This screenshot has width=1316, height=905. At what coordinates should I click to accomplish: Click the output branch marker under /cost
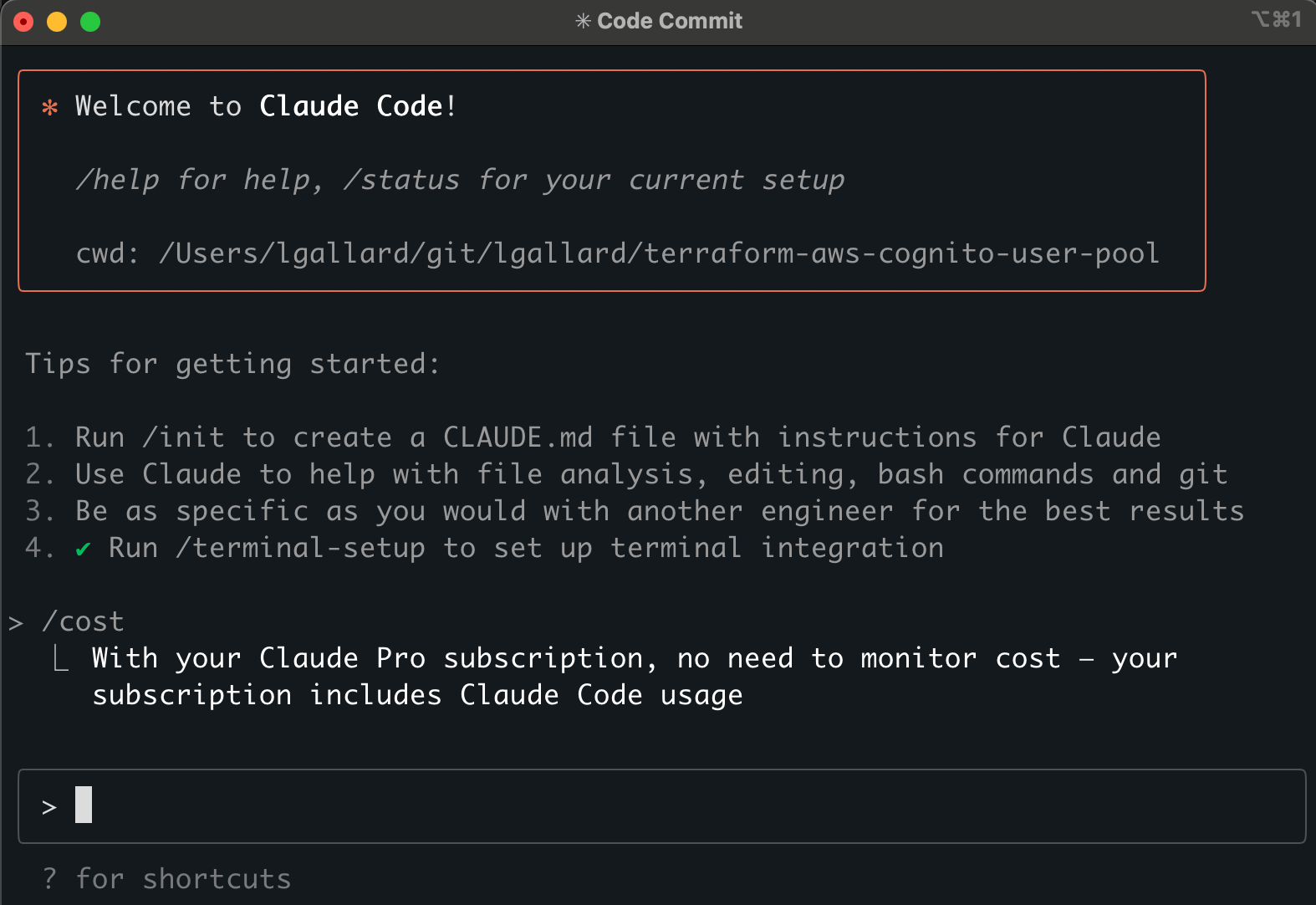click(61, 658)
